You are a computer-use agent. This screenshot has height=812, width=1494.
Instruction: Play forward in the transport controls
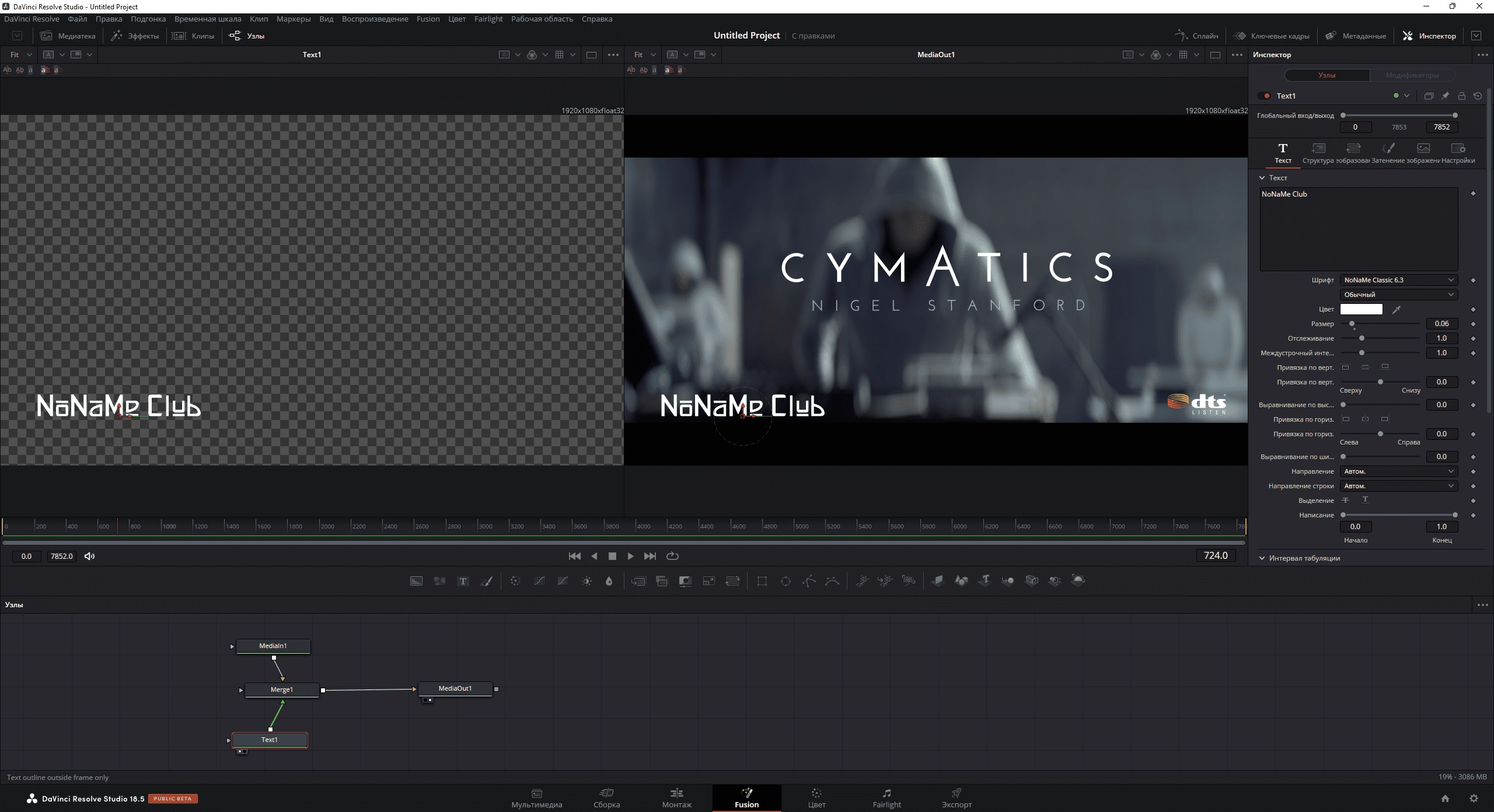[x=630, y=556]
